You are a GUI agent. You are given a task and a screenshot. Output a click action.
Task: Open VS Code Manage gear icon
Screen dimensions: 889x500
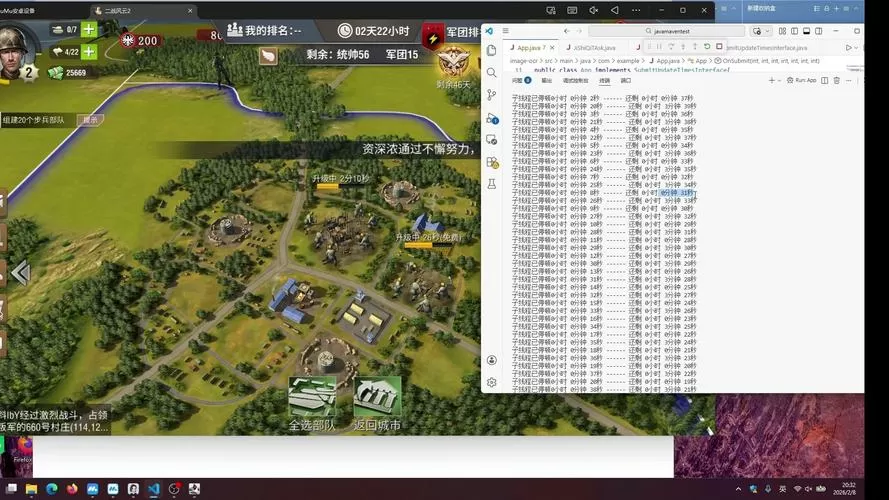coord(492,382)
